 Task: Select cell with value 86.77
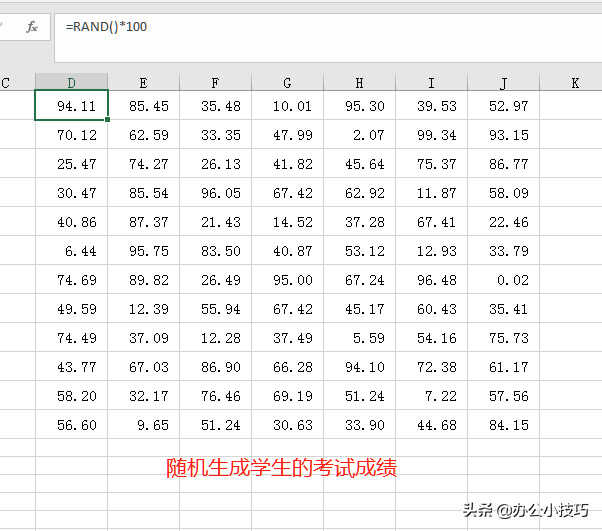click(x=503, y=163)
